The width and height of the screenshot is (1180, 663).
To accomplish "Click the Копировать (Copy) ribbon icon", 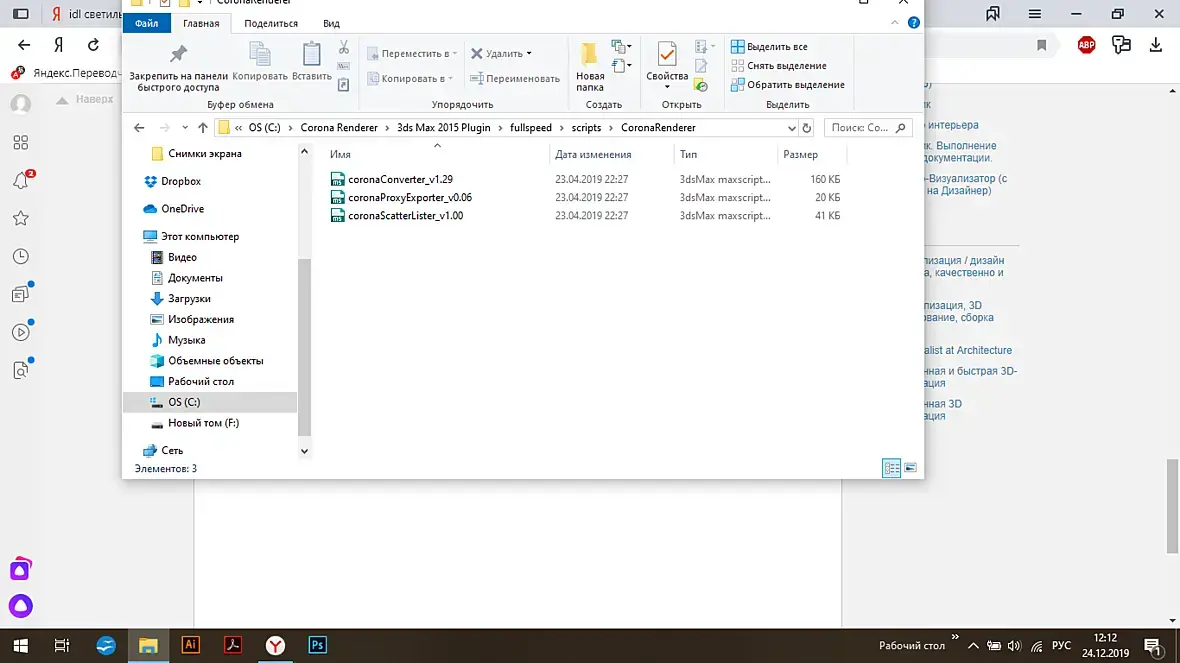I will (x=260, y=54).
